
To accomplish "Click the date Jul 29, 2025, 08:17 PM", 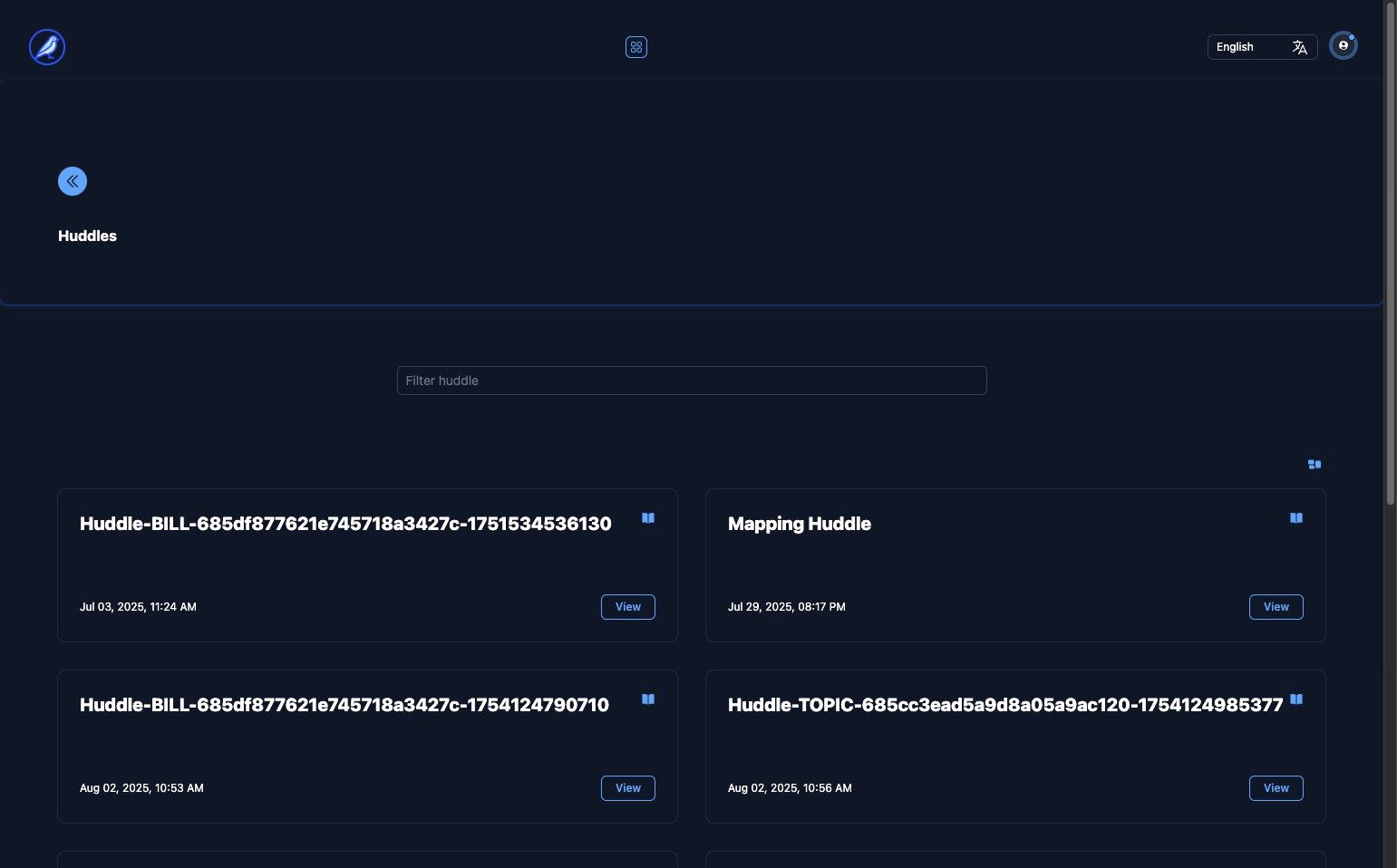I will (x=787, y=607).
